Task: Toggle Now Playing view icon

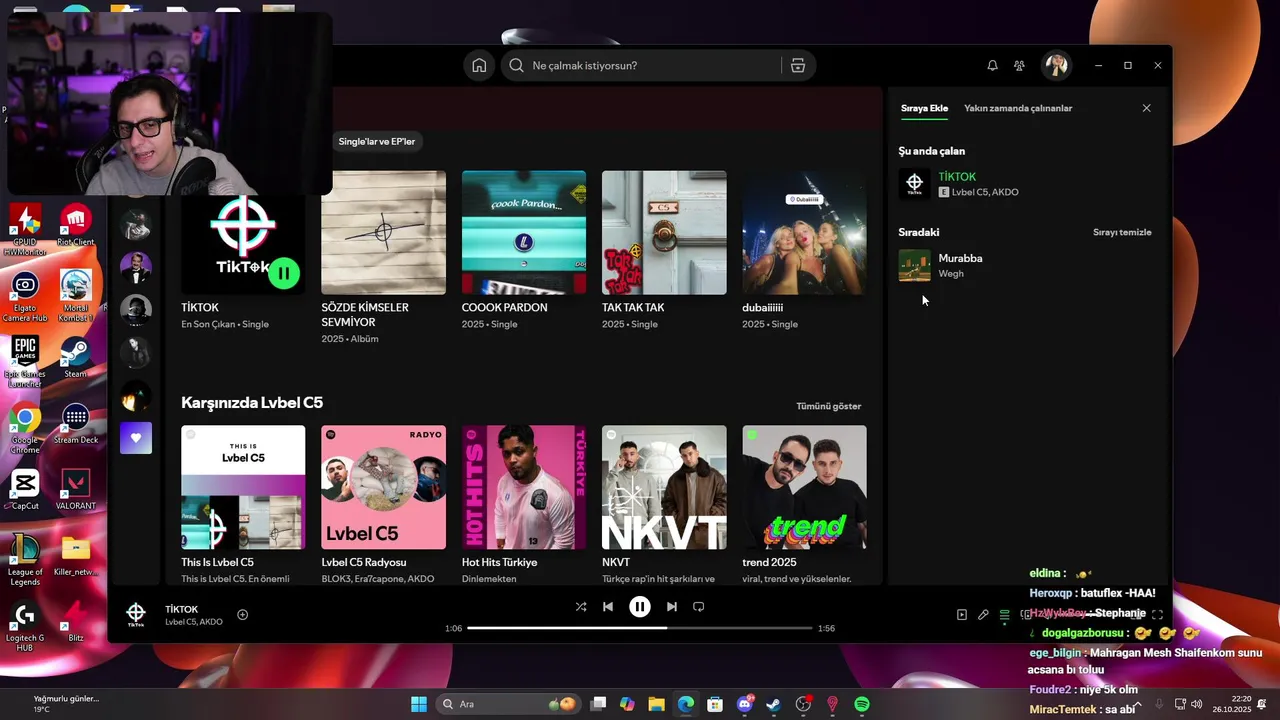Action: [962, 615]
